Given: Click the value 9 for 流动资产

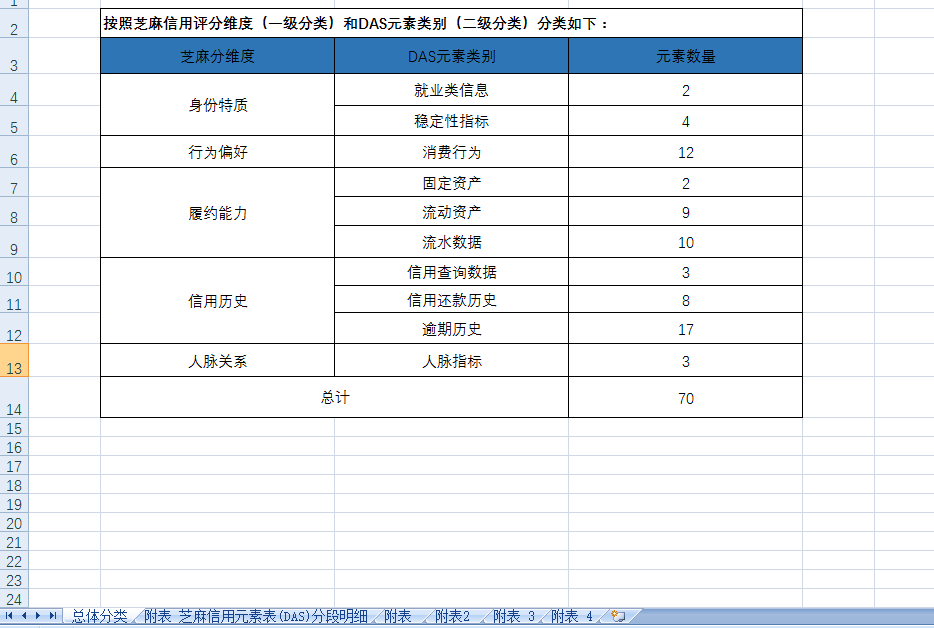Looking at the screenshot, I should (686, 212).
